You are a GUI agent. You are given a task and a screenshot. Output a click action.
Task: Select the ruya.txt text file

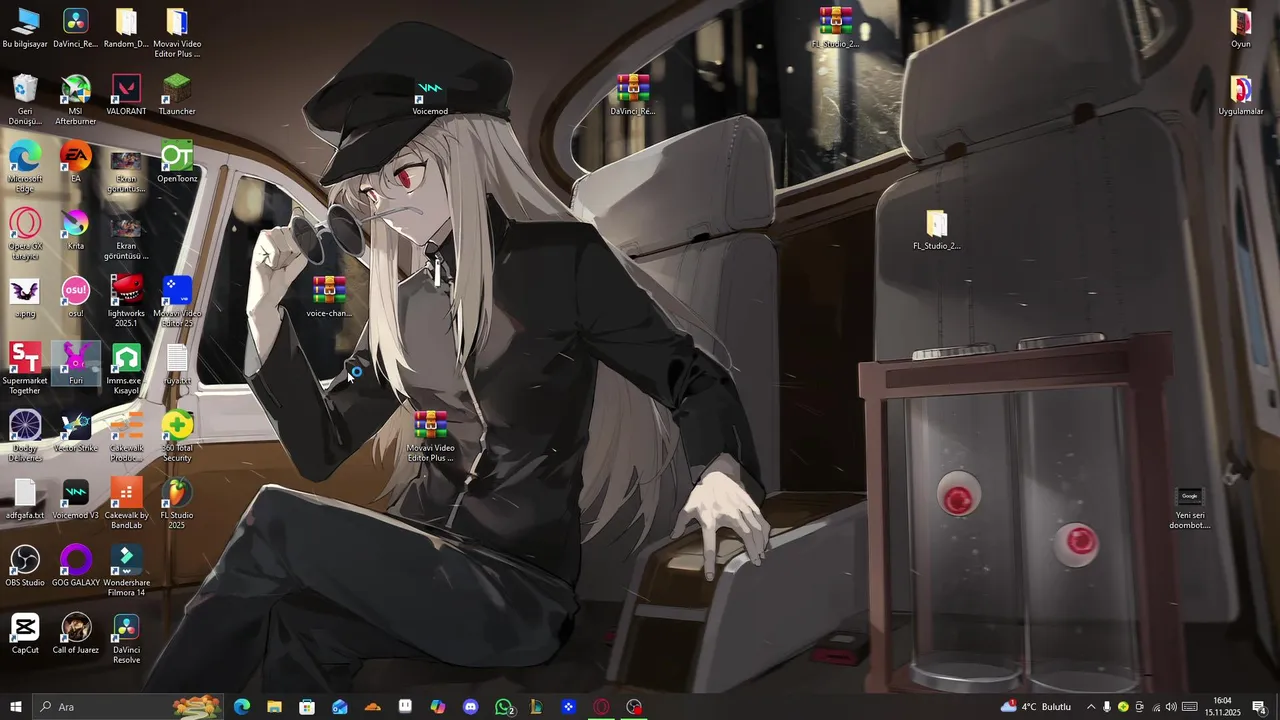(177, 365)
